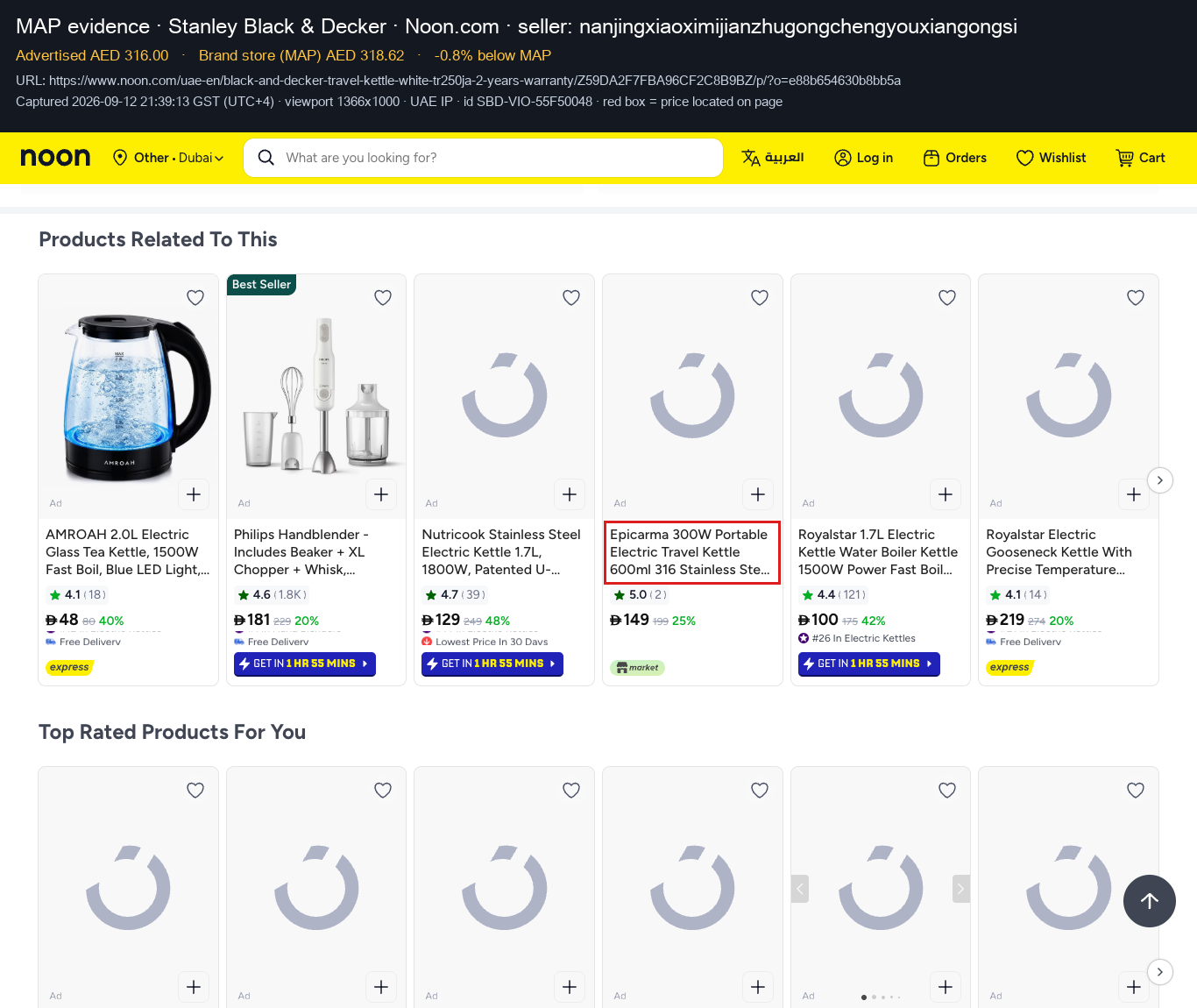
Task: Open the Philips Handblender product image
Action: [316, 396]
